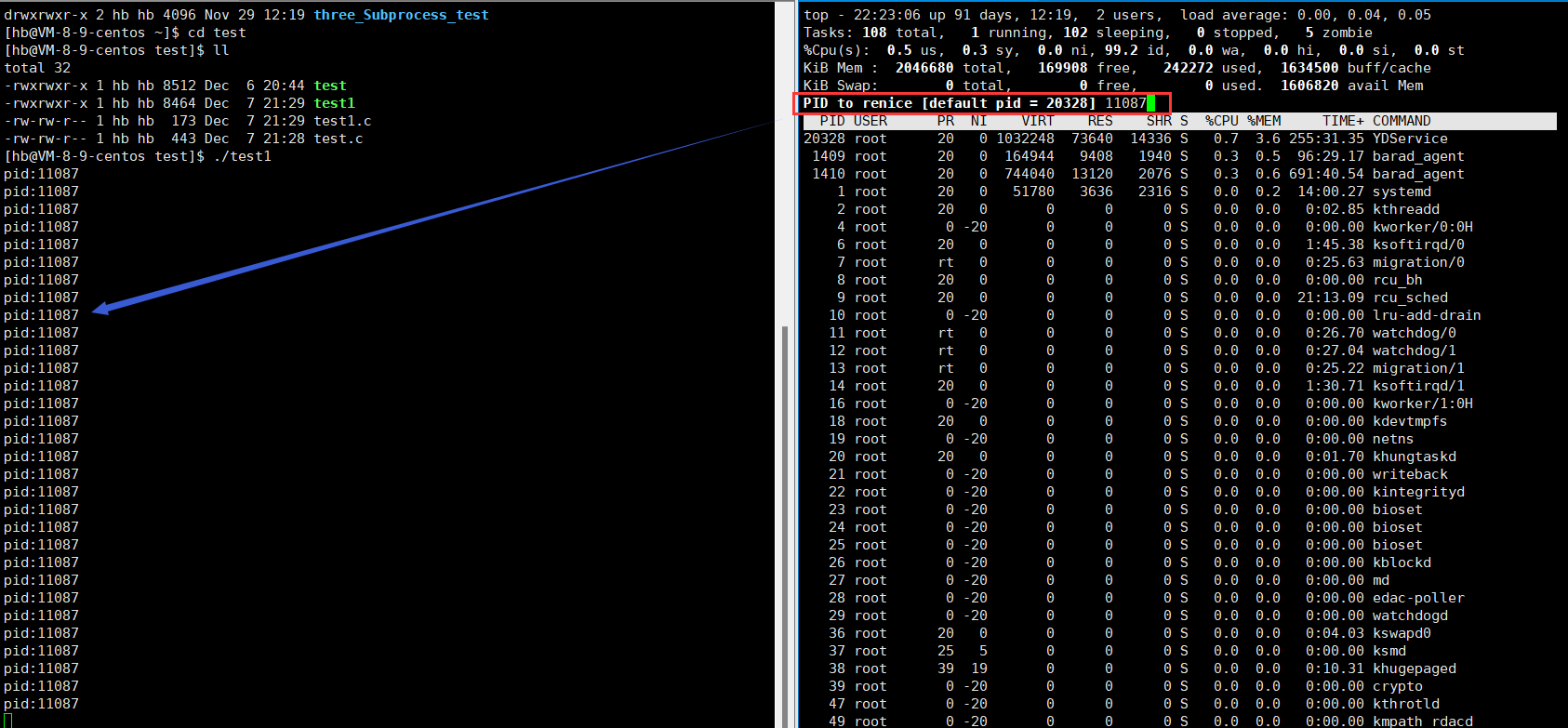
Task: Click the %MEM column header in top
Action: click(x=1264, y=121)
